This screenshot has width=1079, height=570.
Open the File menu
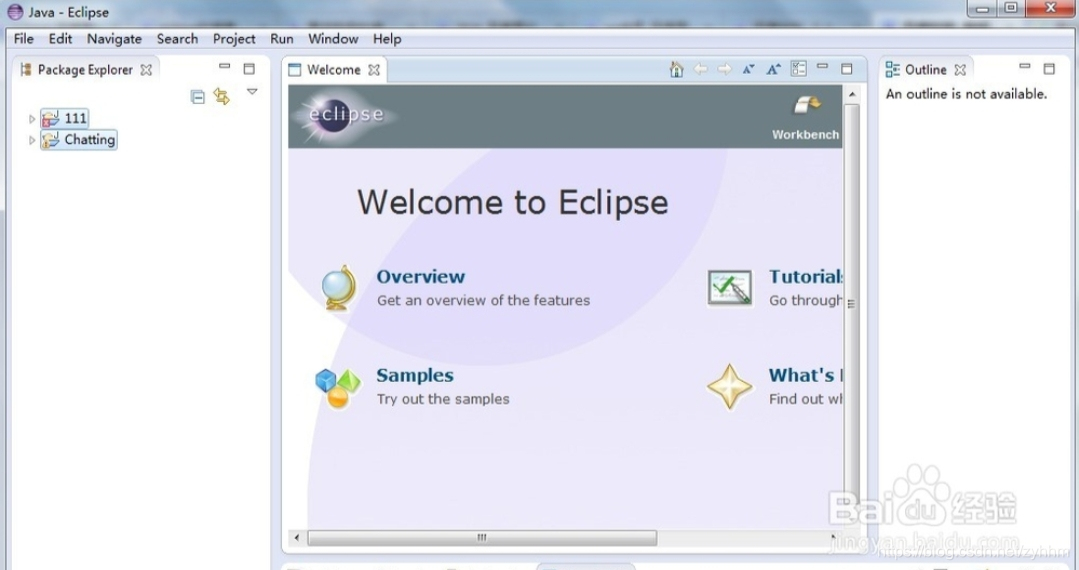(x=23, y=39)
